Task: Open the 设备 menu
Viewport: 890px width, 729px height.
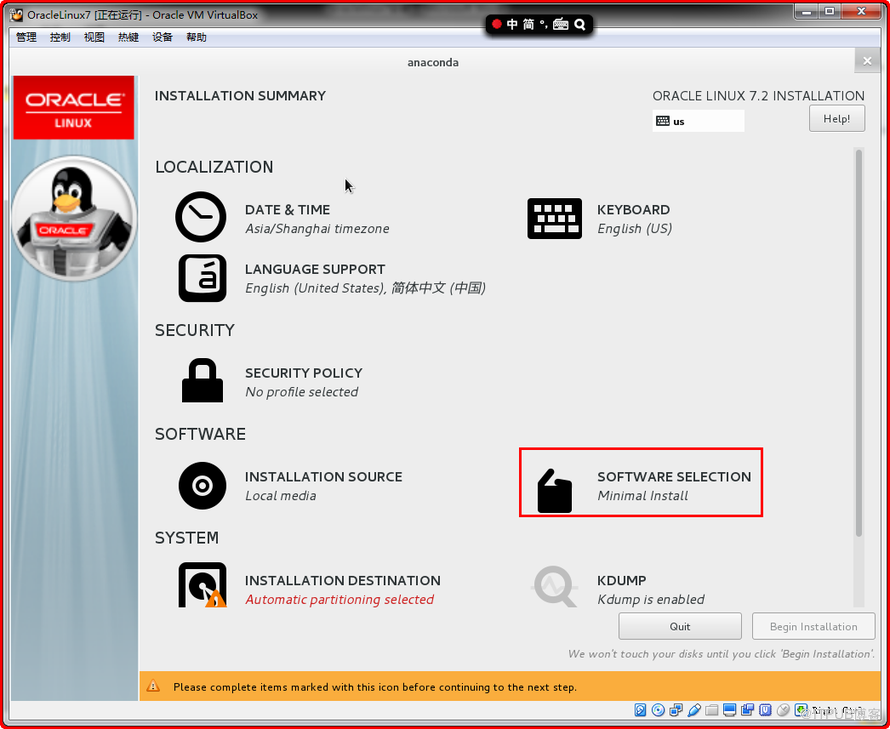Action: [x=162, y=37]
